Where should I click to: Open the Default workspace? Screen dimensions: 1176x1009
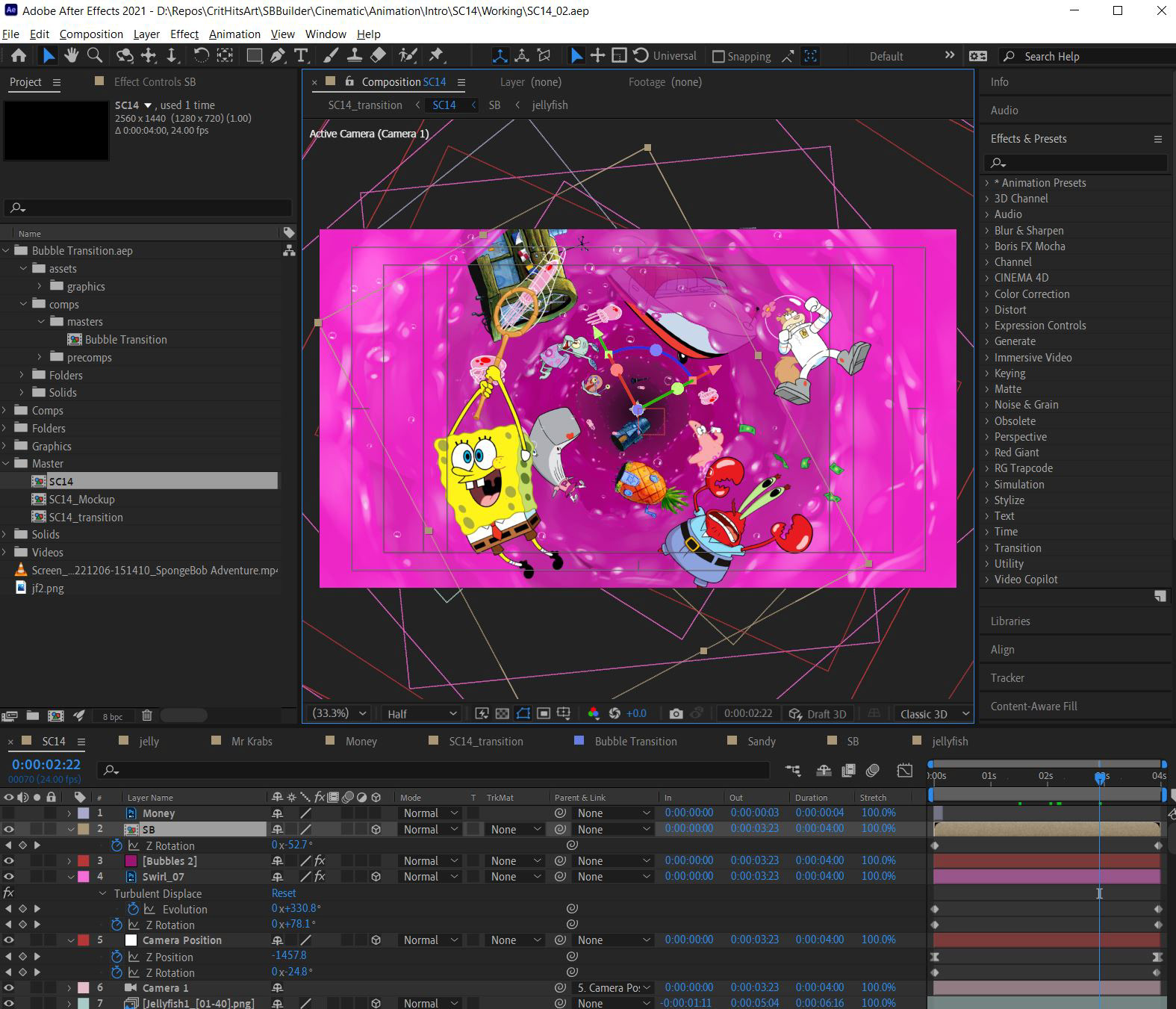[x=886, y=57]
